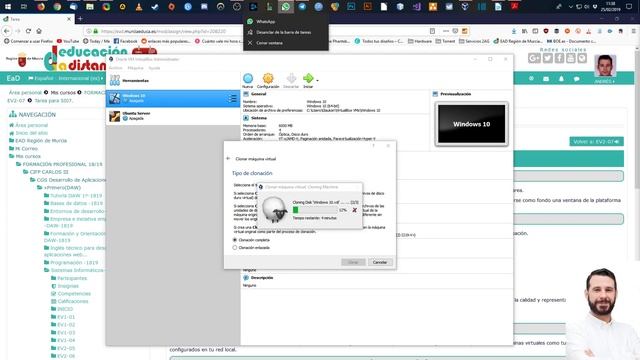The image size is (640, 360).
Task: Click WhatsApp entry in taskbar jump list
Action: pos(286,22)
